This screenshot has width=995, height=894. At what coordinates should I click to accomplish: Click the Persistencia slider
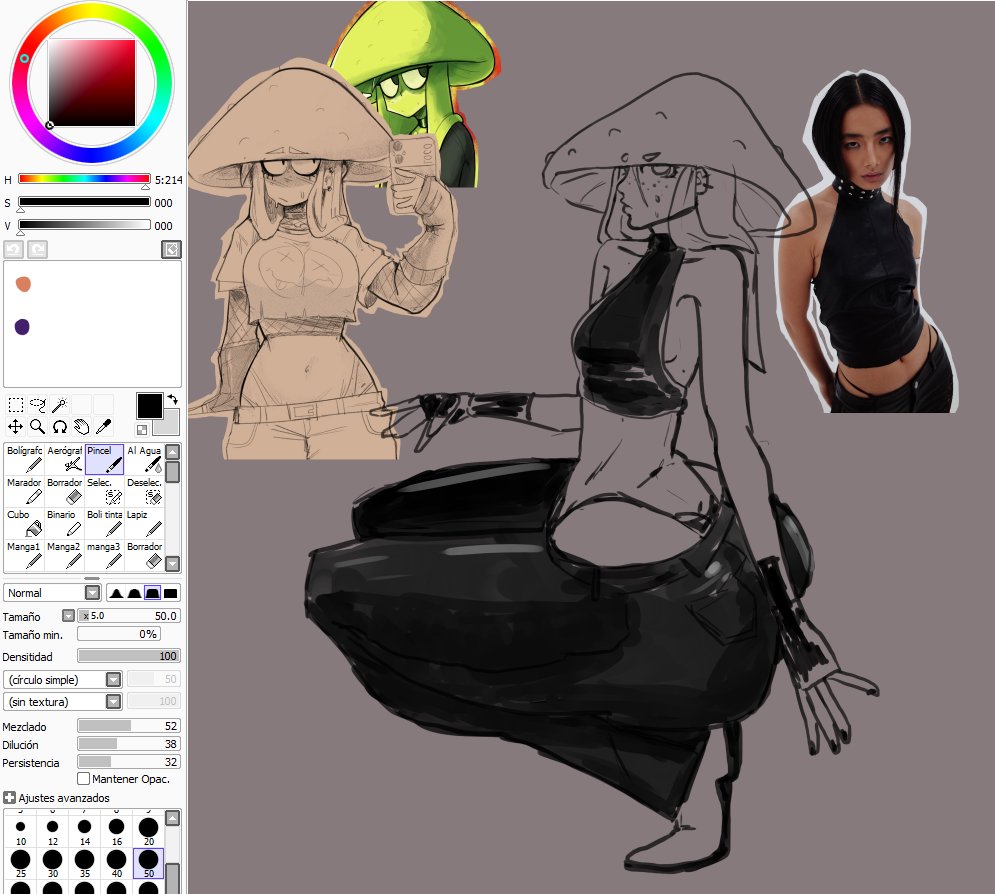(129, 761)
